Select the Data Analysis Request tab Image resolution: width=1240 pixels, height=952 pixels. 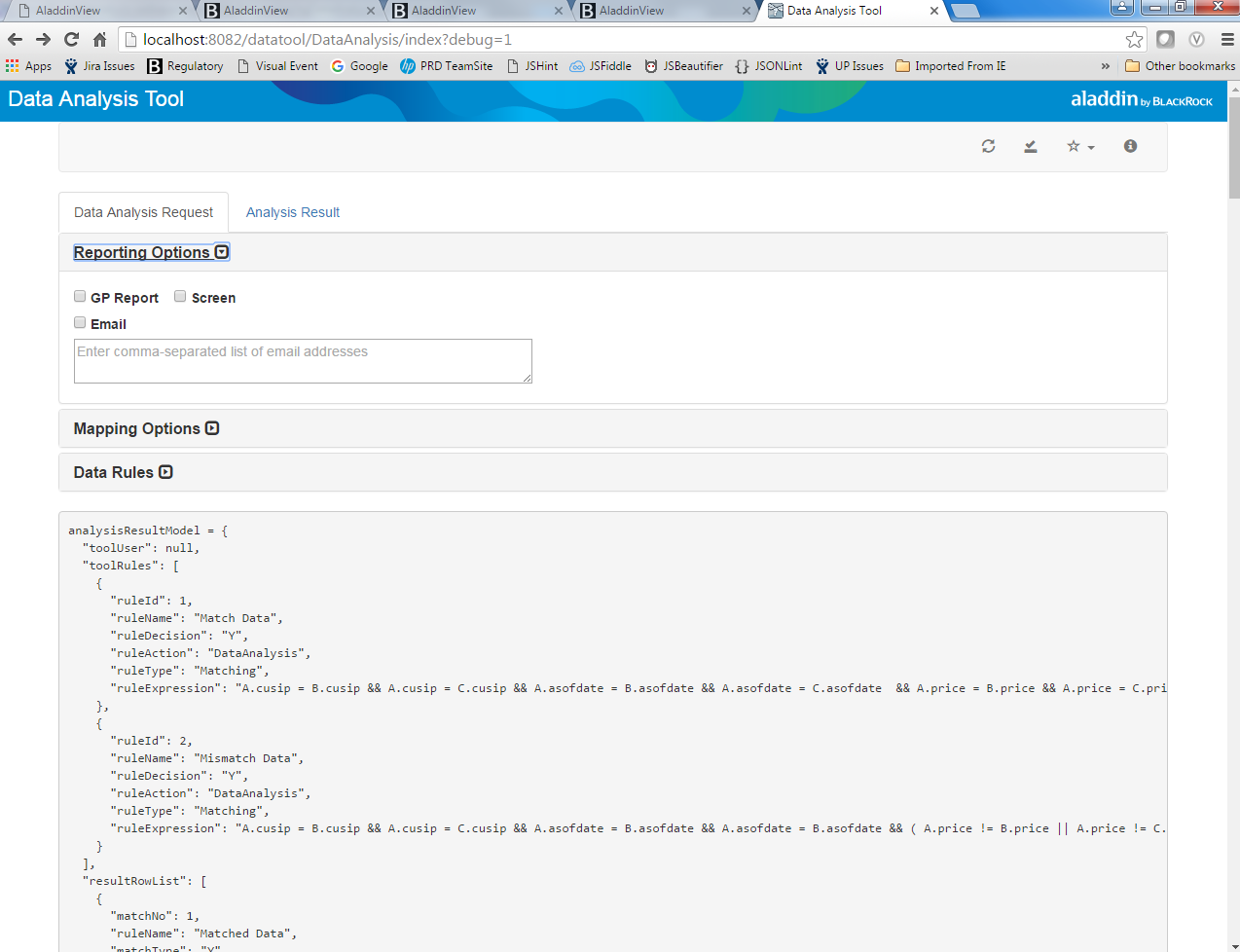point(143,212)
